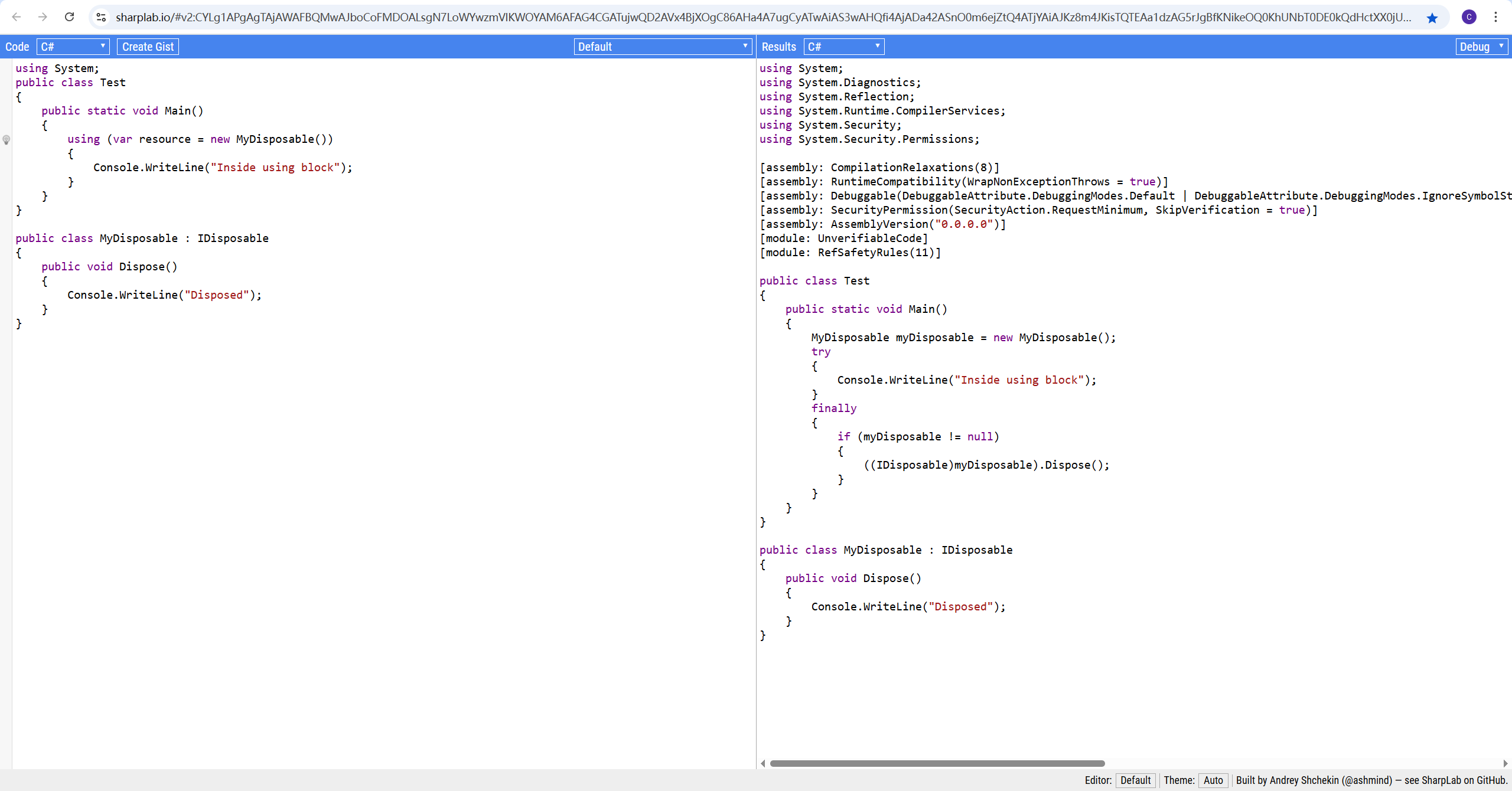1512x791 pixels.
Task: Click the results scrollbar left arrow
Action: pos(763,763)
